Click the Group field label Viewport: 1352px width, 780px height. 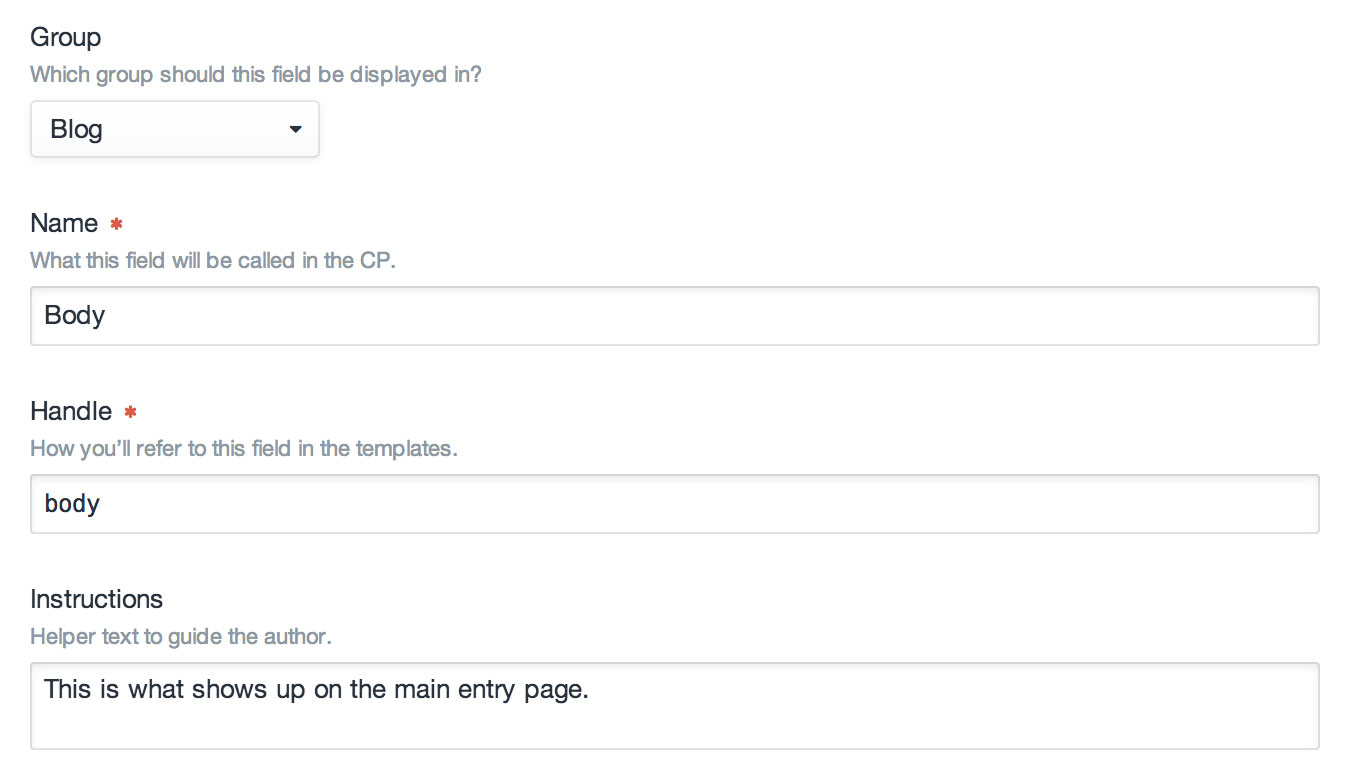(x=65, y=37)
